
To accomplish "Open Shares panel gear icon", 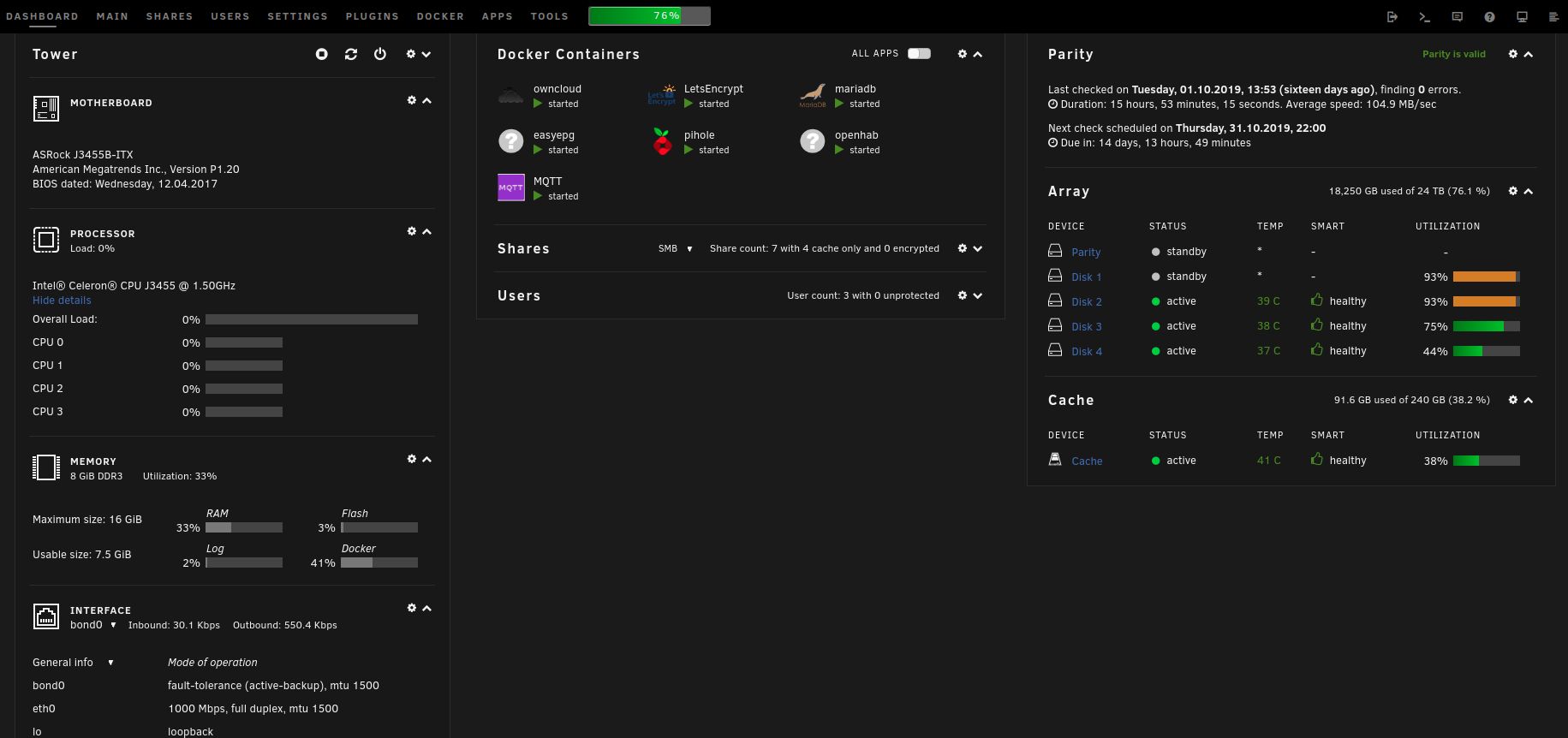I will click(963, 248).
